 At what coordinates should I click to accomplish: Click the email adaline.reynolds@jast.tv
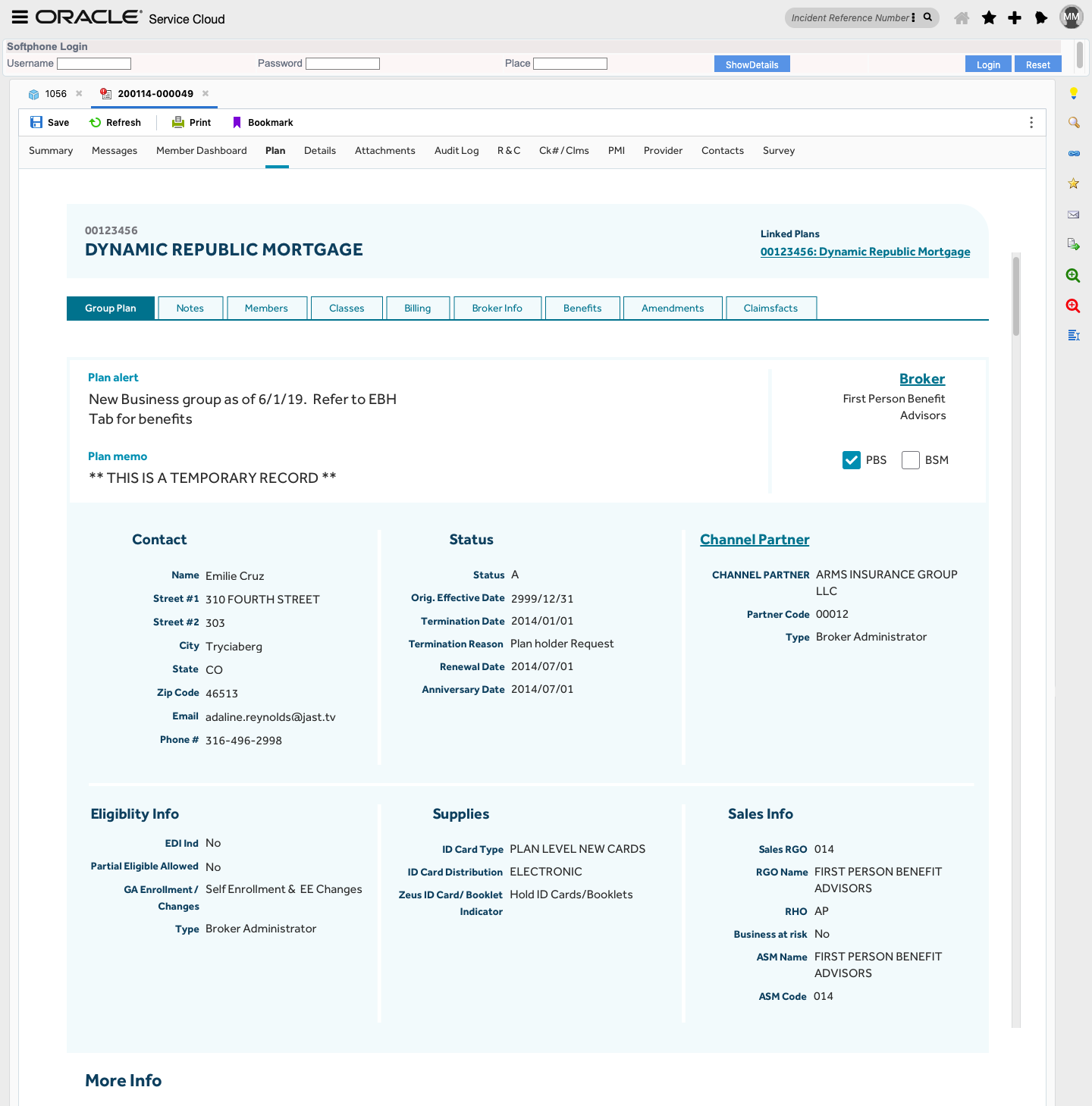click(271, 717)
